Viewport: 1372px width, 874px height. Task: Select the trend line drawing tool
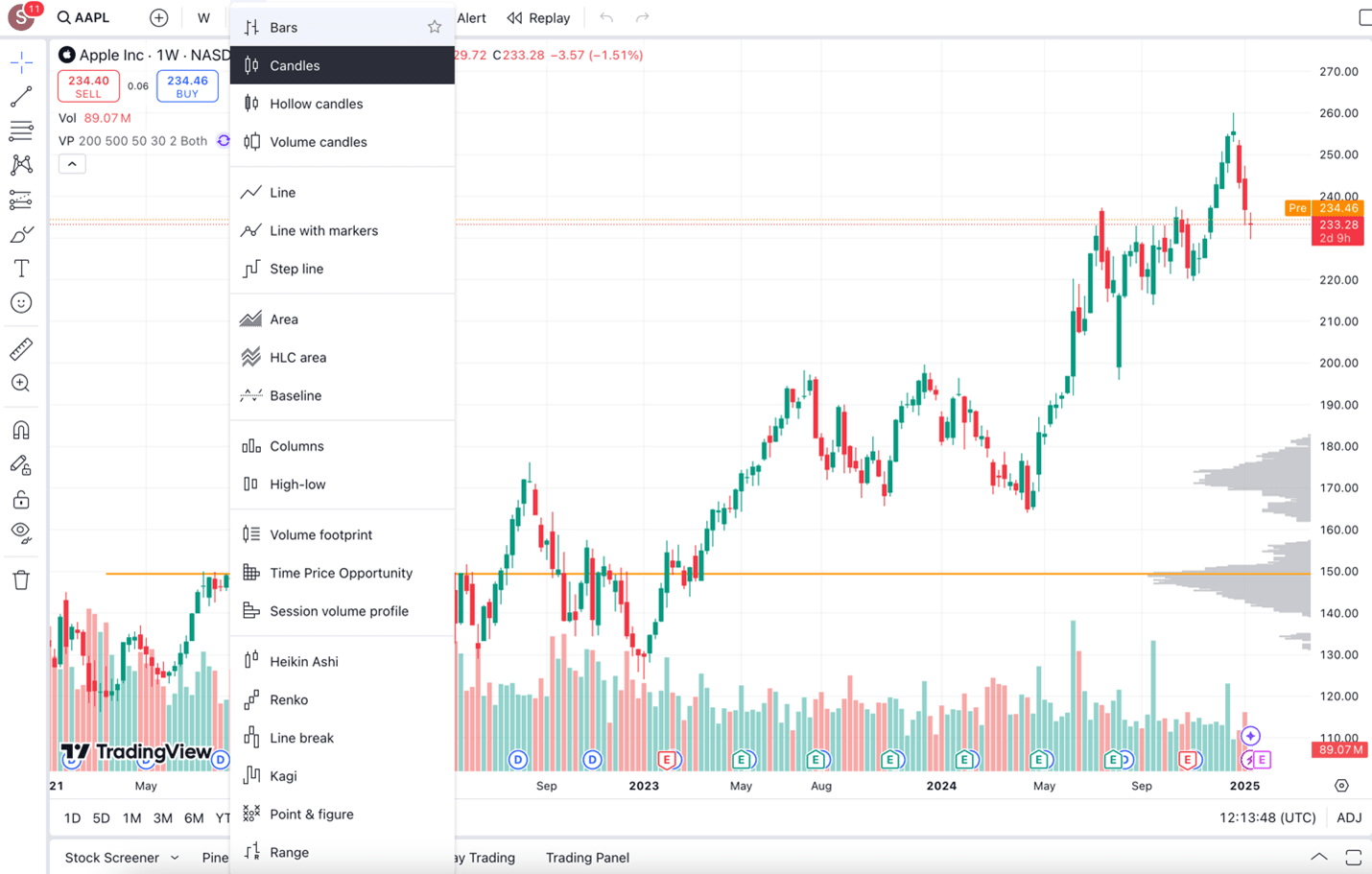[x=21, y=97]
